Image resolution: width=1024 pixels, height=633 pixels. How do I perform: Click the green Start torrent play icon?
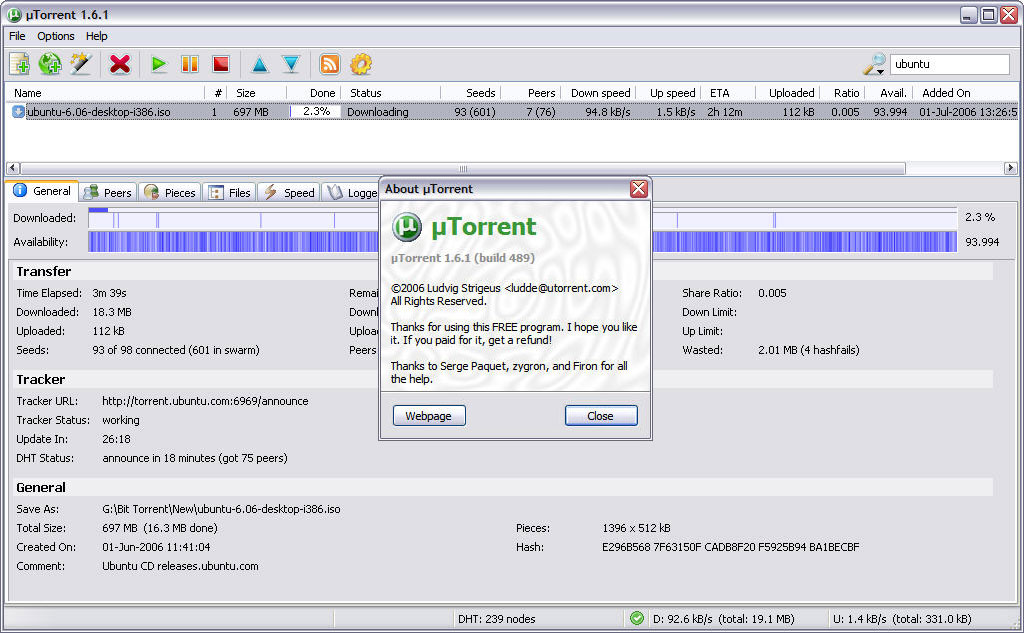159,64
